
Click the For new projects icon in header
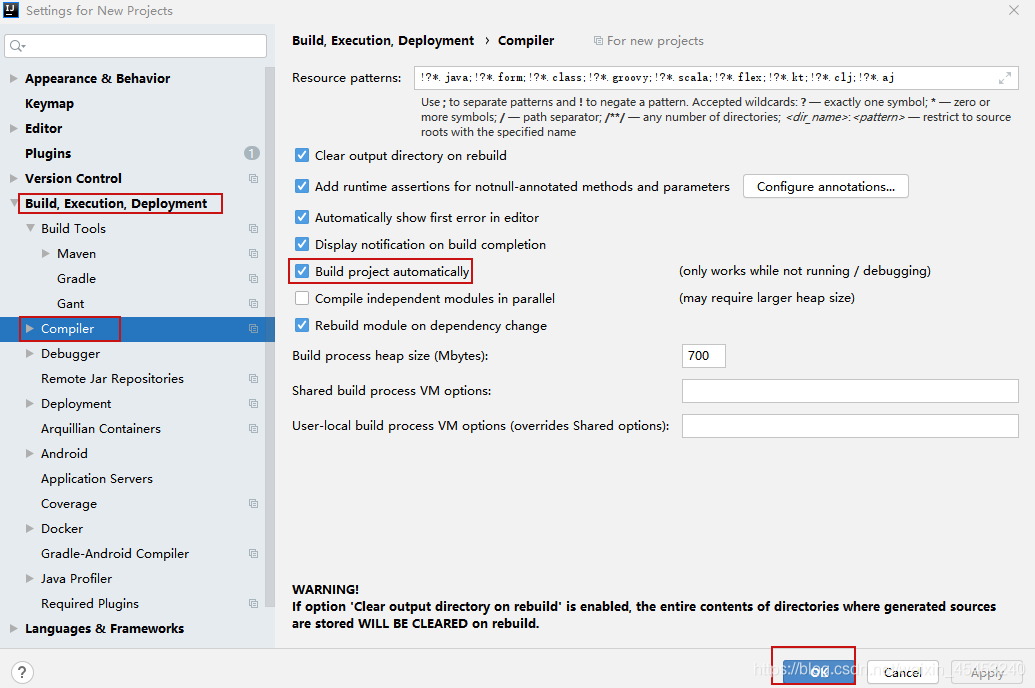(598, 41)
